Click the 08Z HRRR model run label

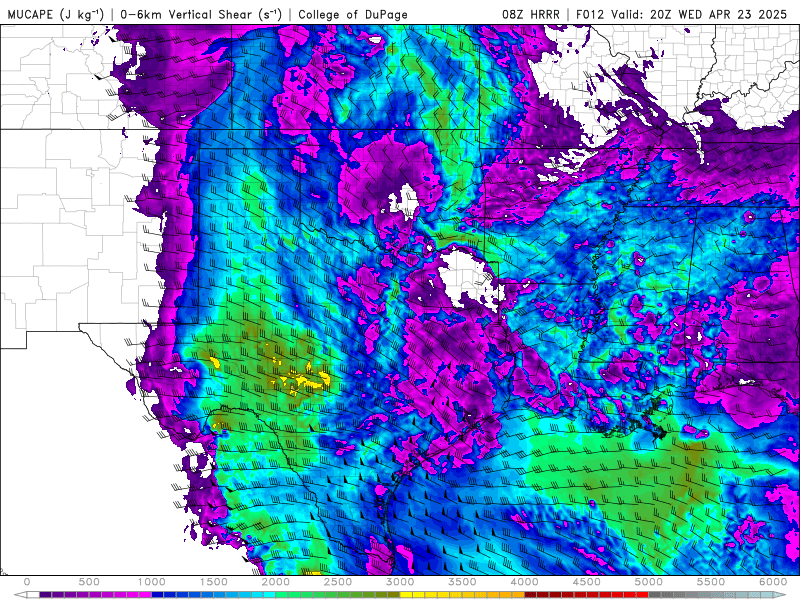[531, 14]
